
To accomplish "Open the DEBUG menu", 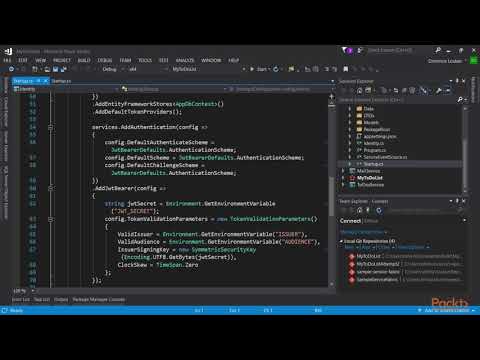I will click(105, 60).
